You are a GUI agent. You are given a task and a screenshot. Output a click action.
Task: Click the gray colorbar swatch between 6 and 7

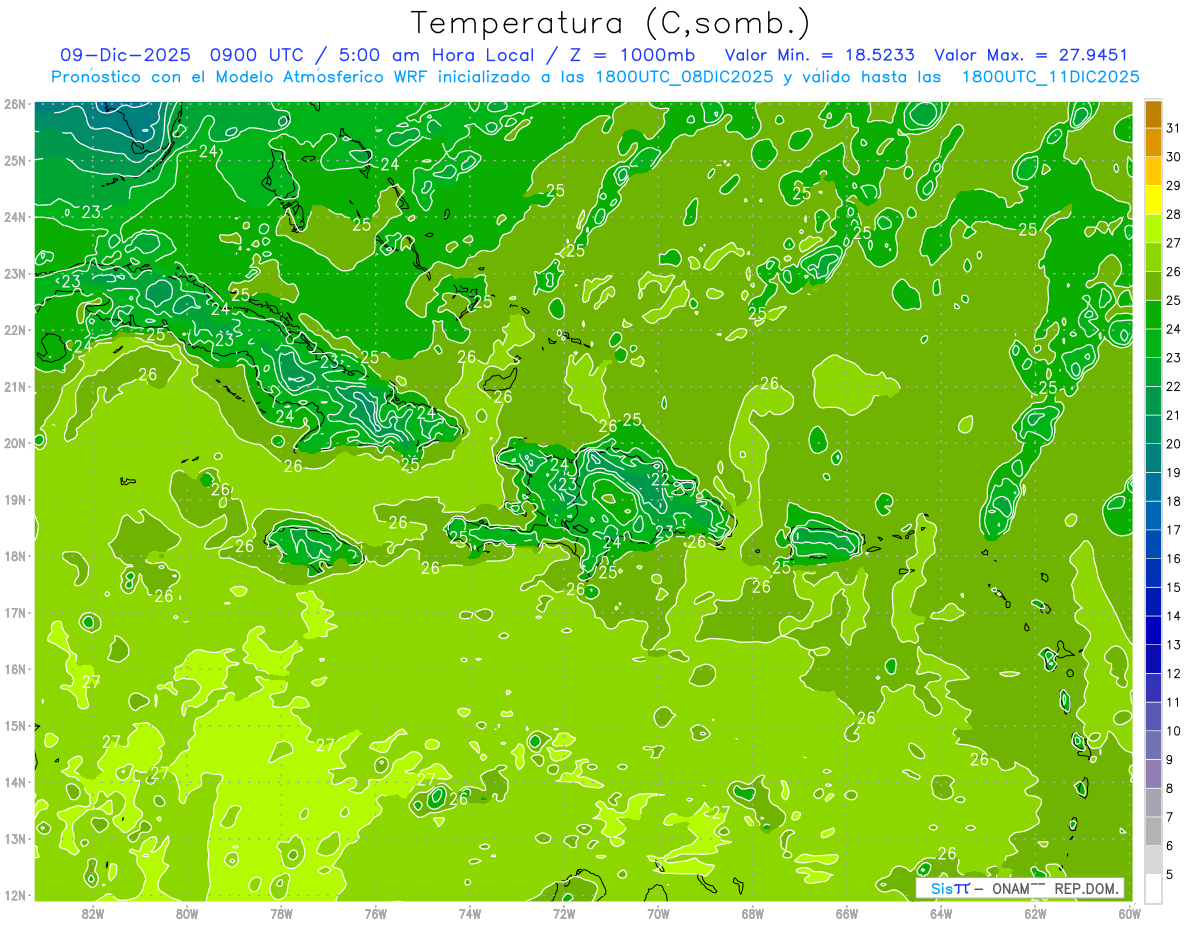click(1153, 831)
